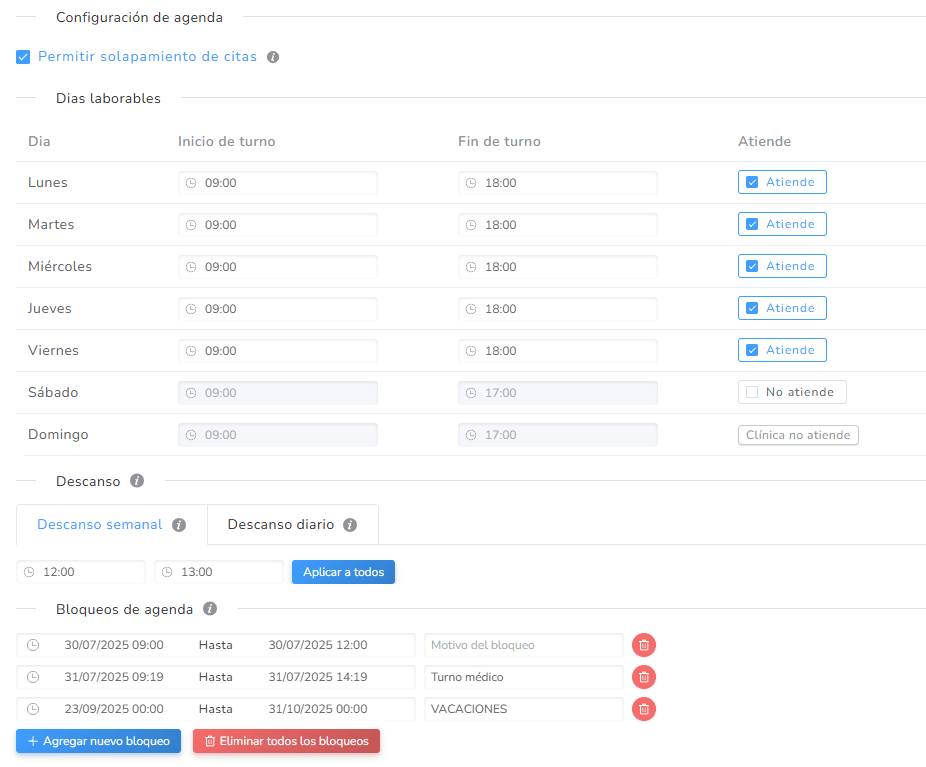Click clock icon in Jueves start time field
926x767 pixels.
point(191,309)
